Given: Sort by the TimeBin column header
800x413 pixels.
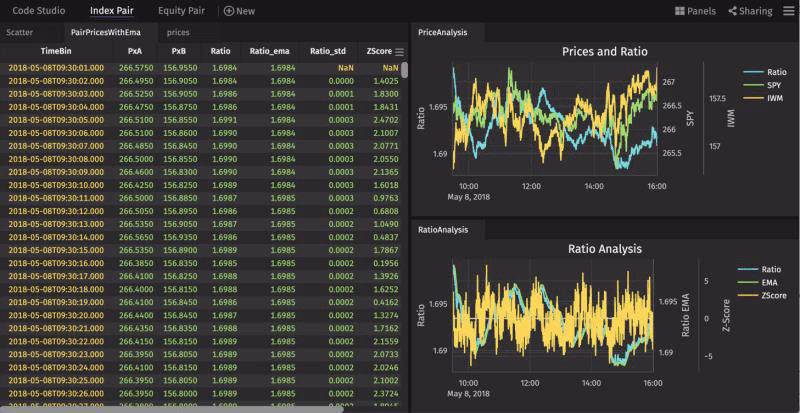Looking at the screenshot, I should pyautogui.click(x=56, y=50).
